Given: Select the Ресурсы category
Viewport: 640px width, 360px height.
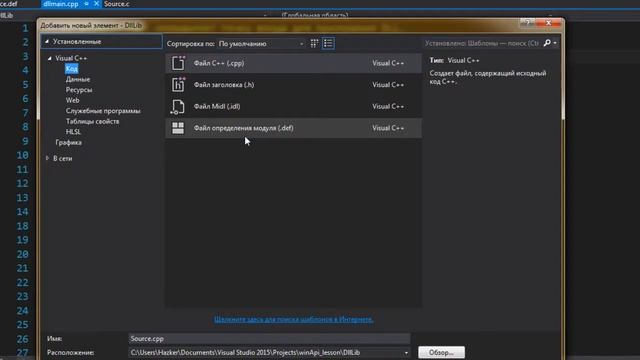Looking at the screenshot, I should [x=79, y=90].
